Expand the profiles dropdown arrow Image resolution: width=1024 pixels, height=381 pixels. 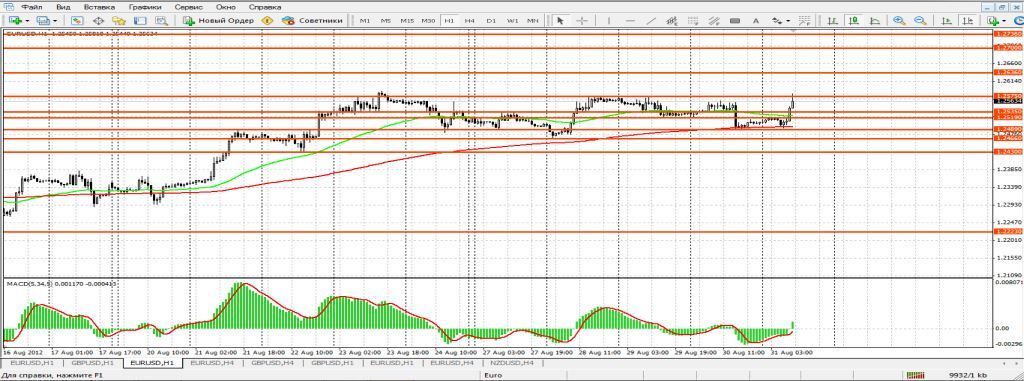point(54,21)
